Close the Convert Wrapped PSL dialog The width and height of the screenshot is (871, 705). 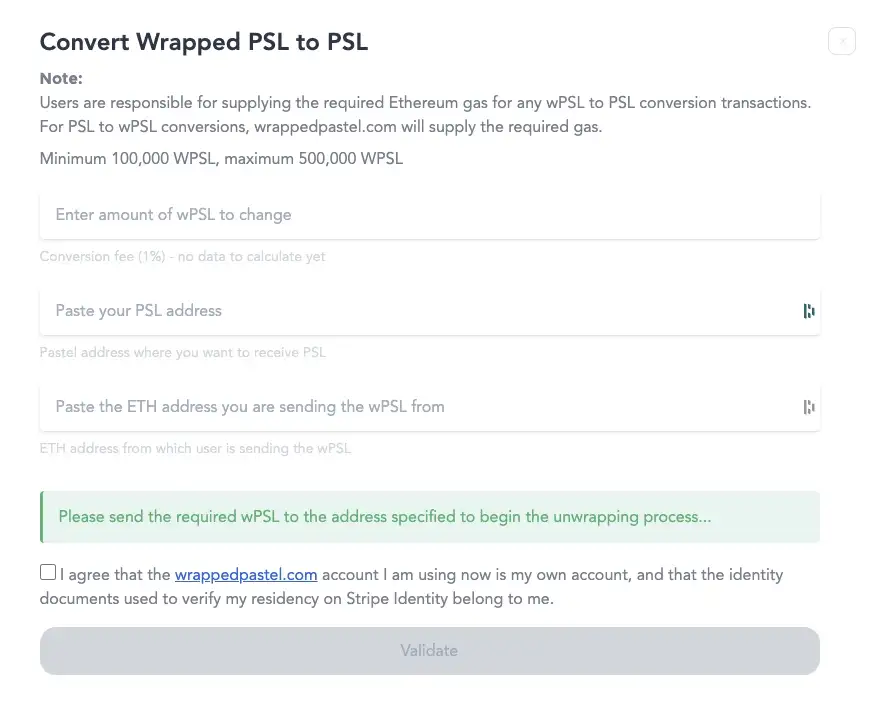tap(842, 41)
